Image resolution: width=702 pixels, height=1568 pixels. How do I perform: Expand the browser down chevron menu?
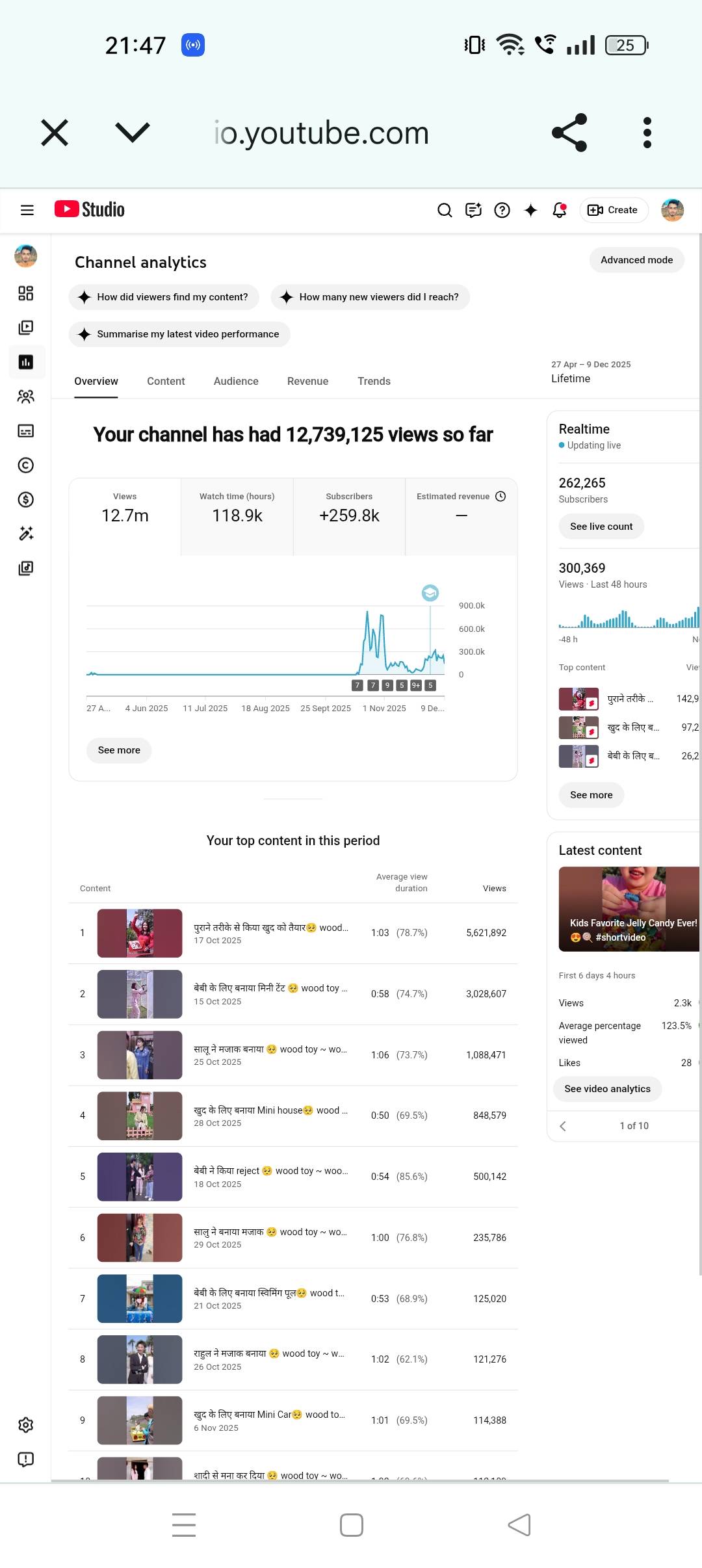tap(132, 133)
